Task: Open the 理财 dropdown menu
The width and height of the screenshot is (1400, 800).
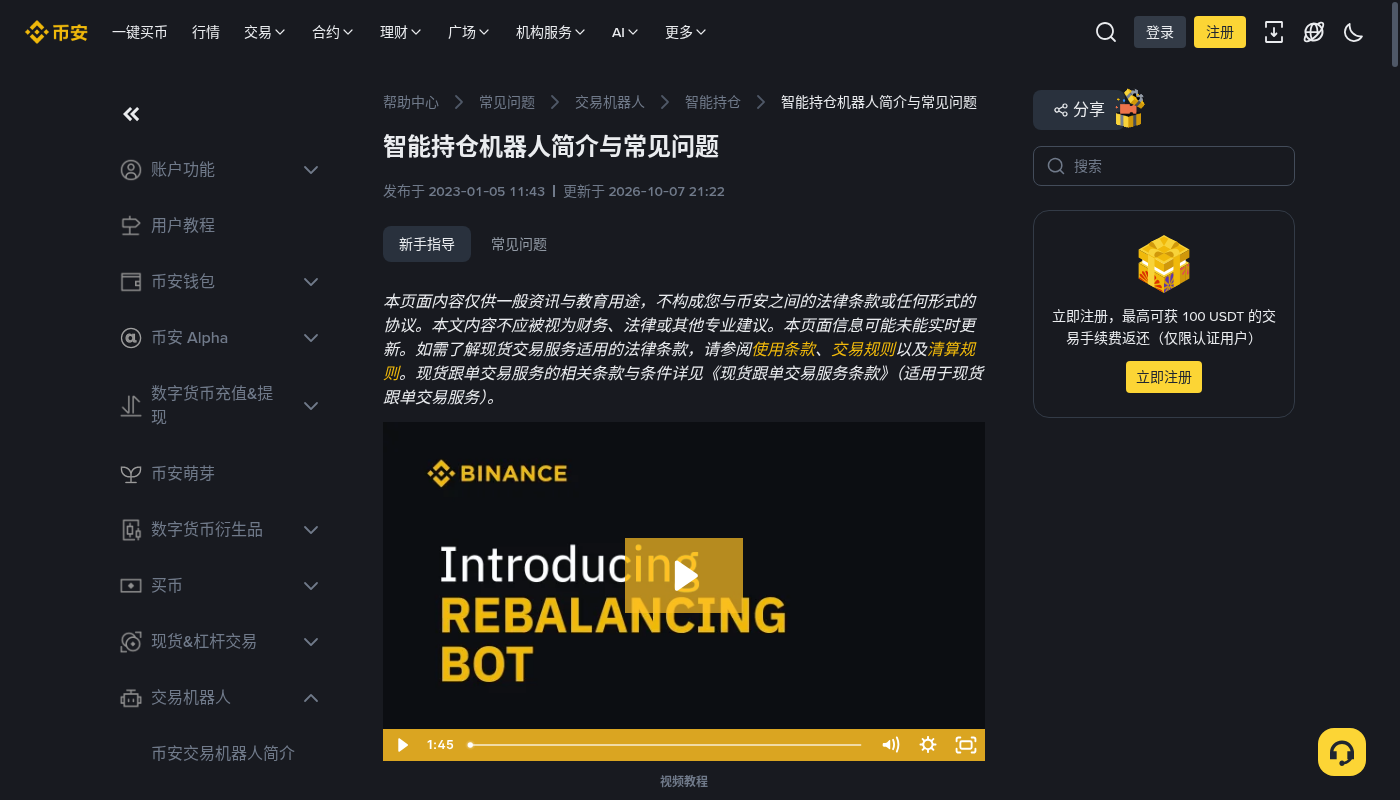Action: point(401,32)
